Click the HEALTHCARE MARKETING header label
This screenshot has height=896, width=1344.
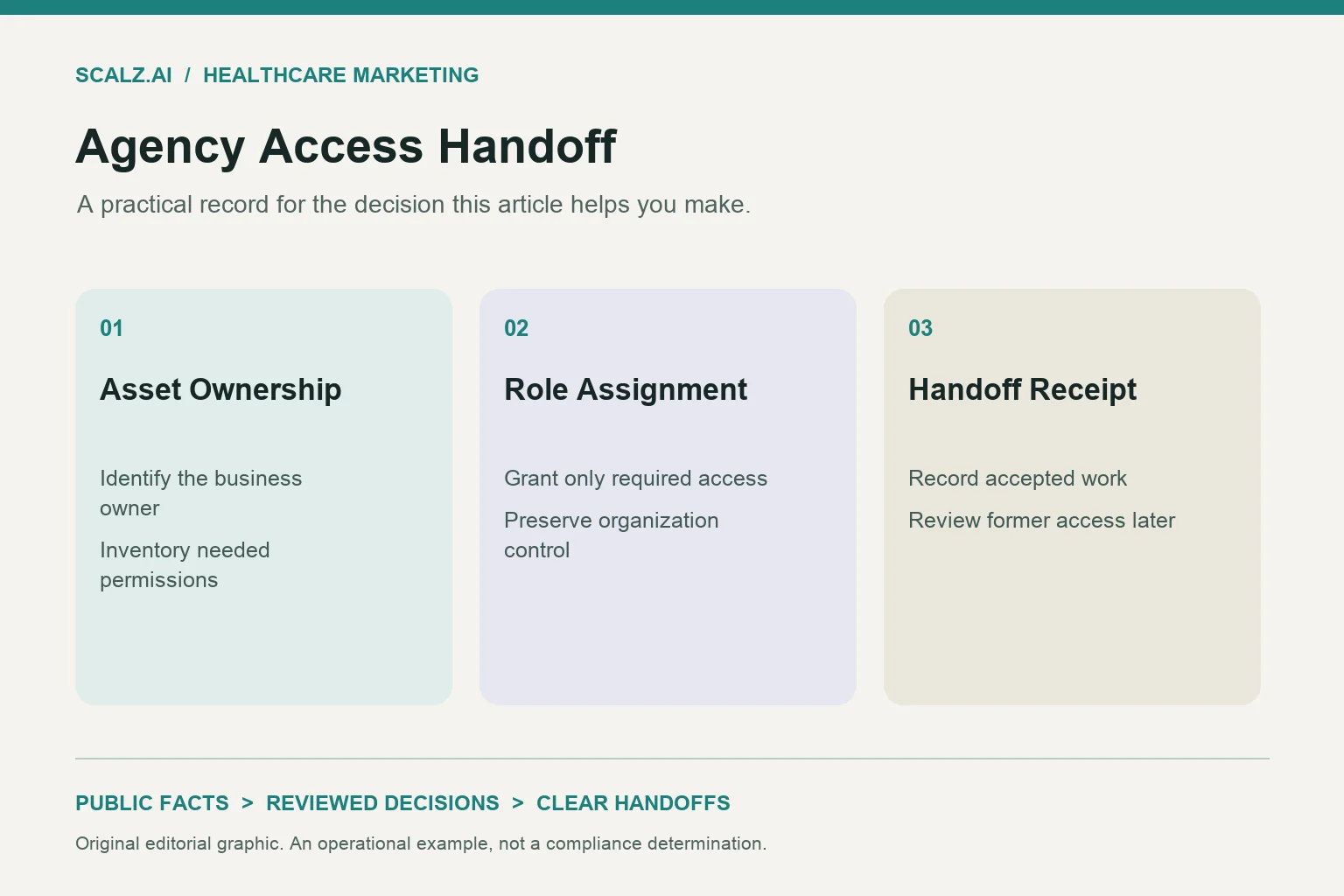[340, 75]
